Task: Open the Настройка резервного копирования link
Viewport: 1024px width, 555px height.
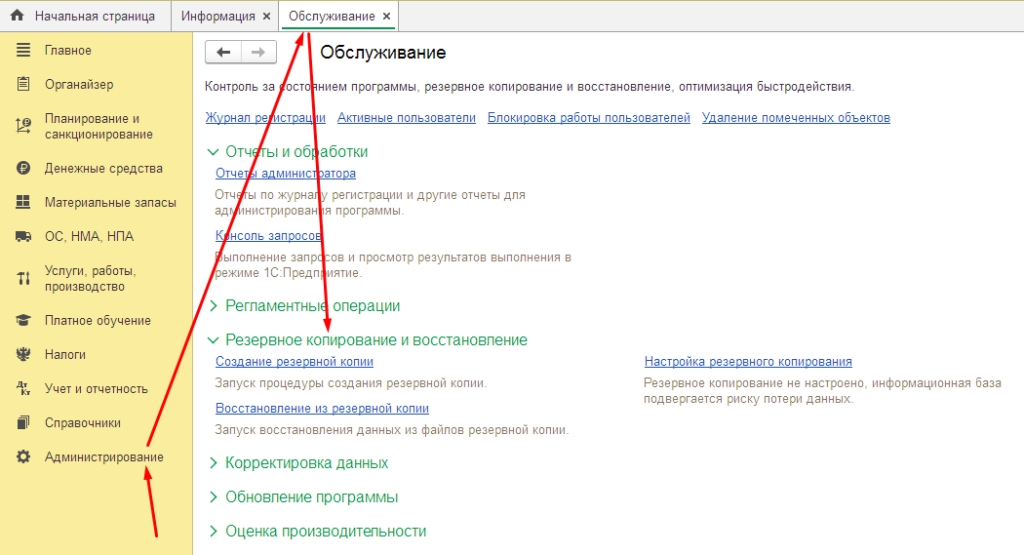Action: [x=747, y=362]
